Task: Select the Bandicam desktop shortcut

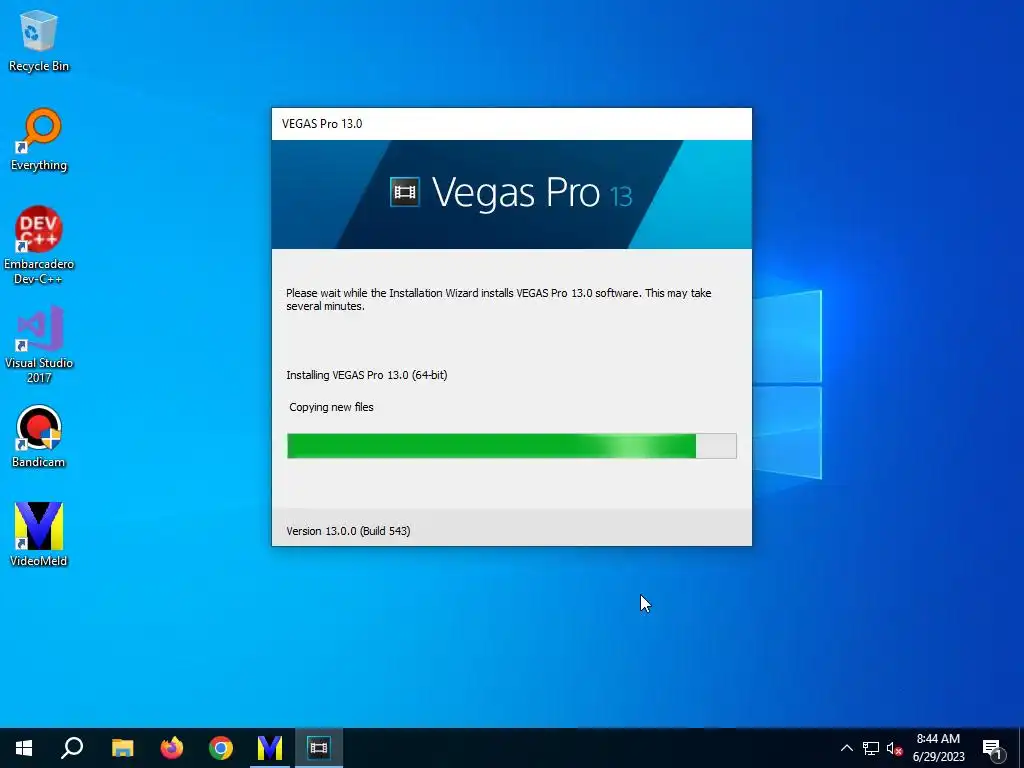Action: [x=39, y=436]
